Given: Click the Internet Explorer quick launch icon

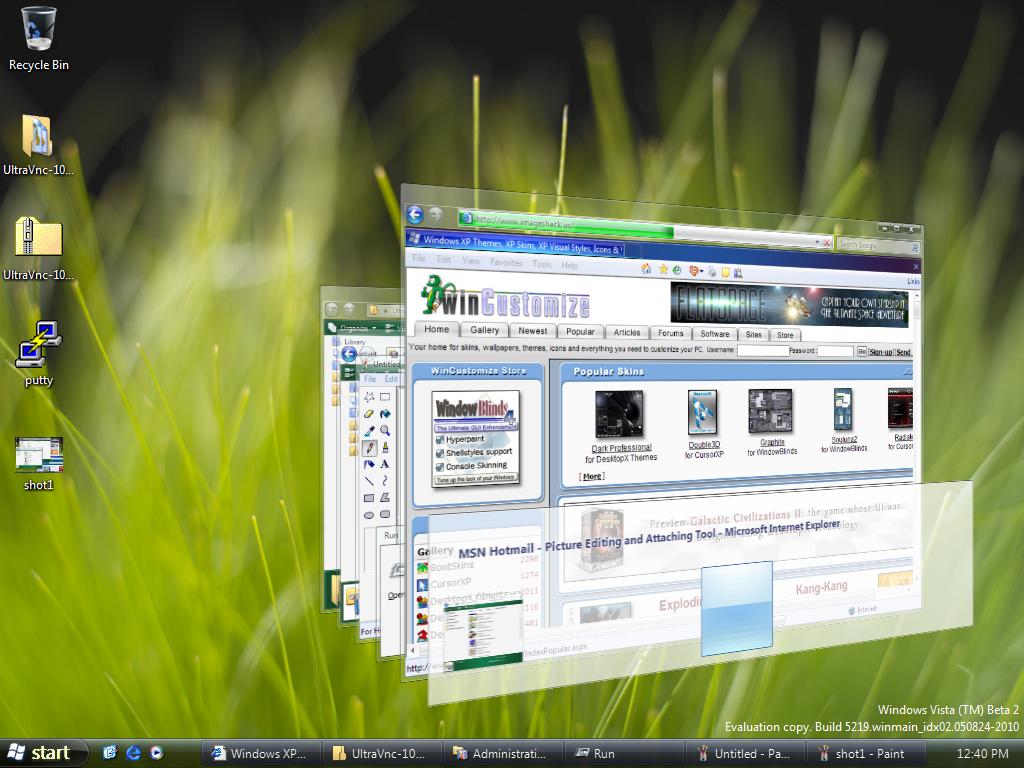Looking at the screenshot, I should (133, 753).
